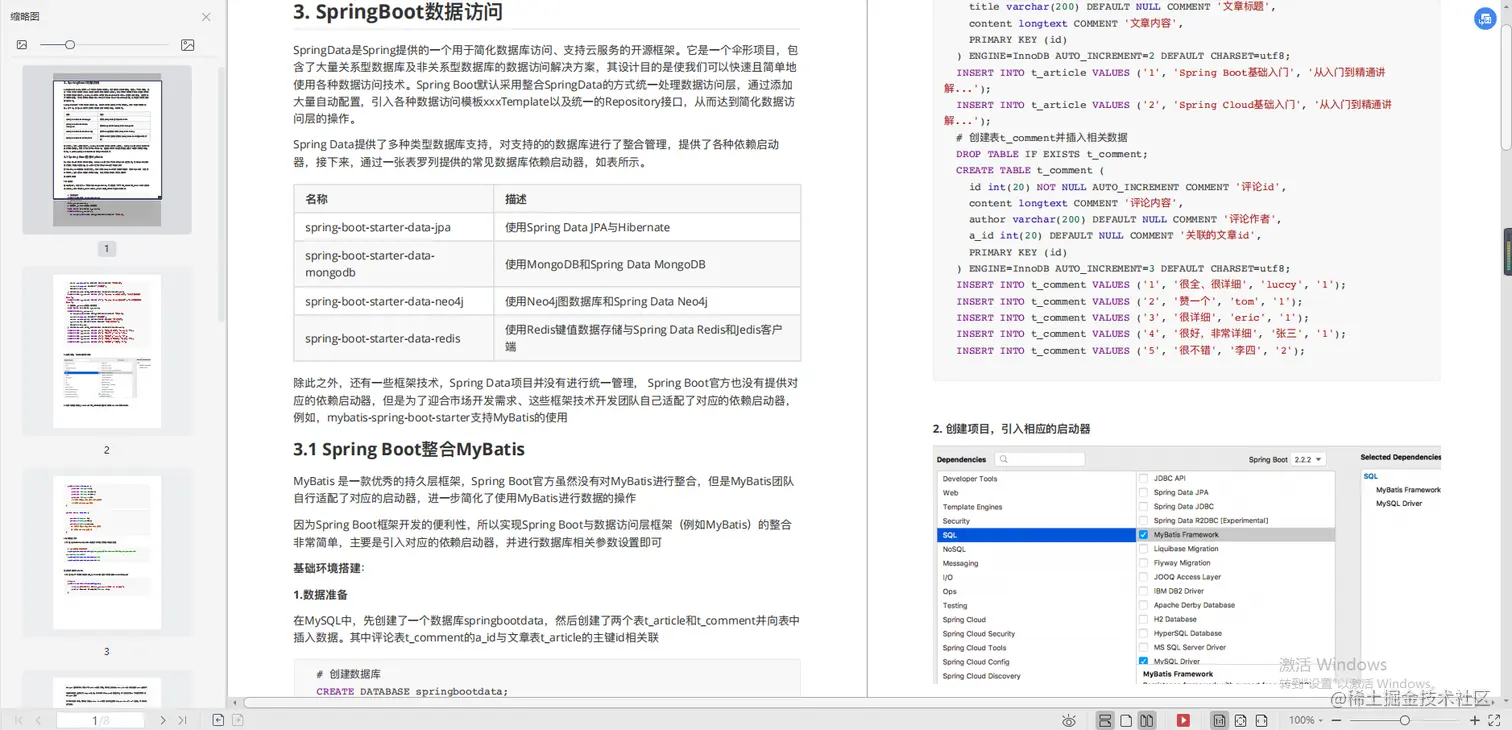The image size is (1512, 730).
Task: Click the '3. SpringBoot数据访问' heading
Action: pyautogui.click(x=398, y=12)
